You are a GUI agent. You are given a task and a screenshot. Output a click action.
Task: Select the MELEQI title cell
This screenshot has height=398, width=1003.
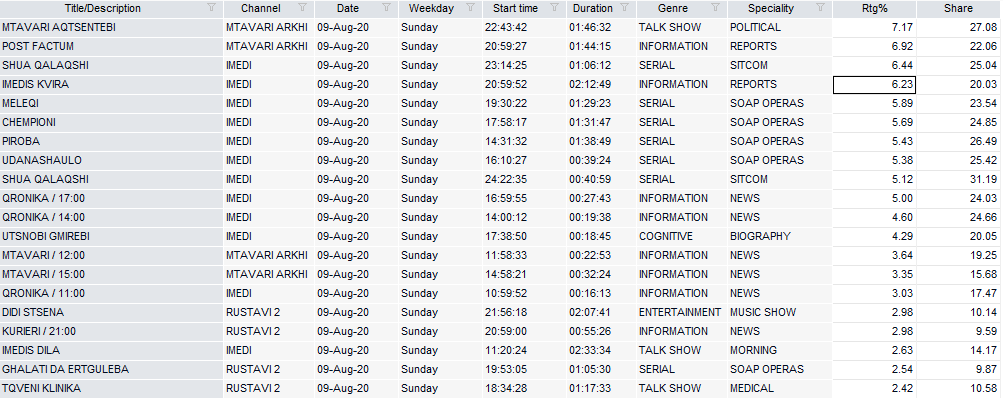(x=111, y=103)
